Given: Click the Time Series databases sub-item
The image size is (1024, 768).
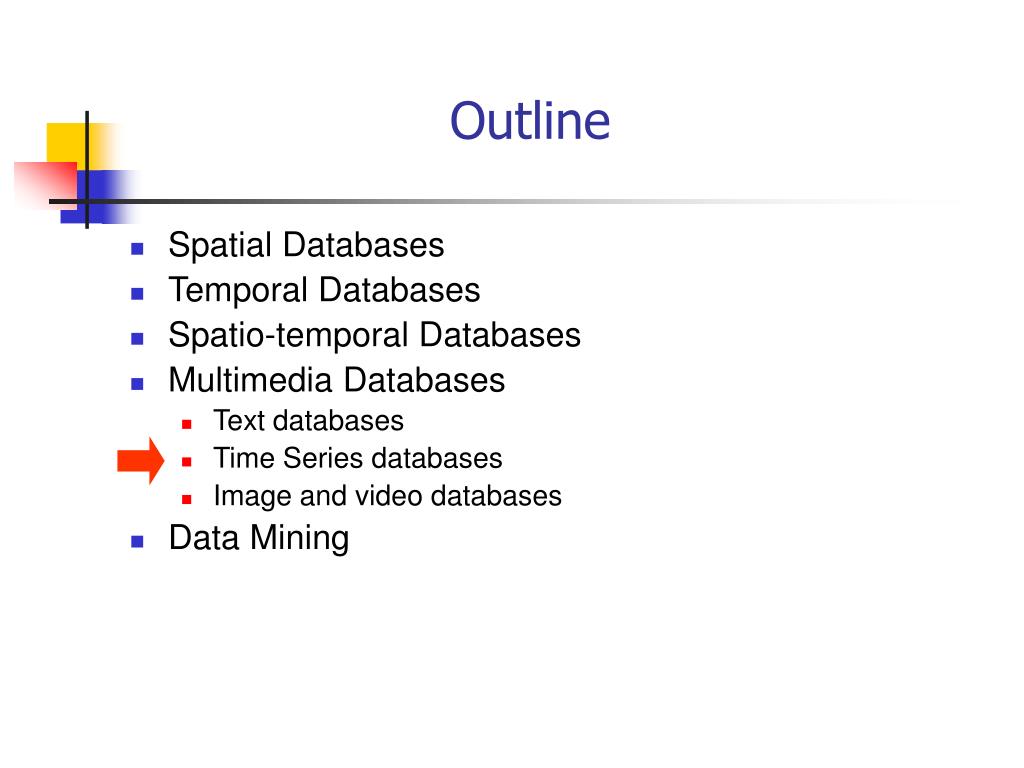Looking at the screenshot, I should pyautogui.click(x=358, y=458).
